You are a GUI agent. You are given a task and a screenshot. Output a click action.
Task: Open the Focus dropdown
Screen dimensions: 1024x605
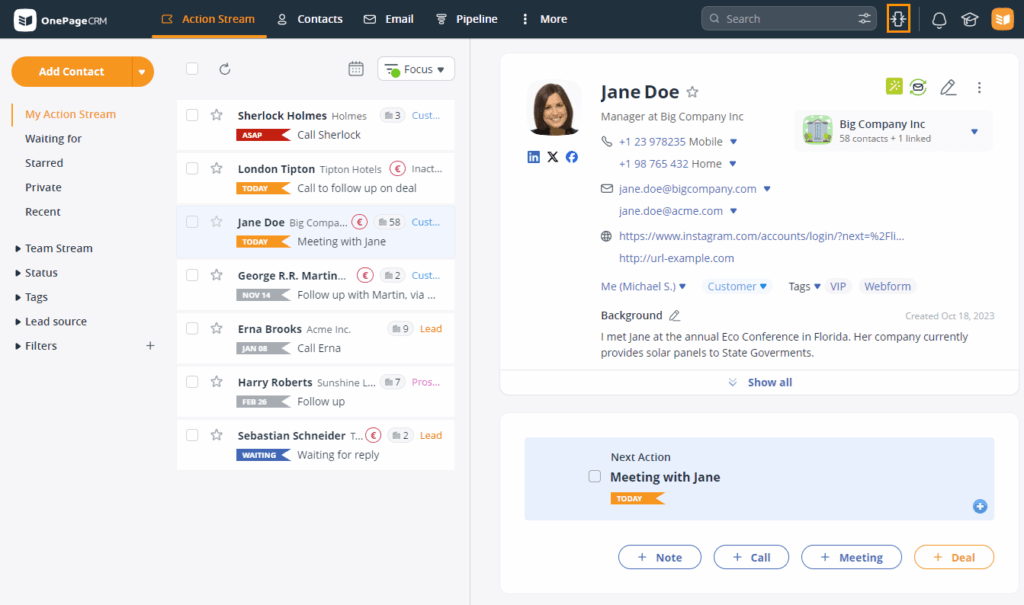pos(416,69)
